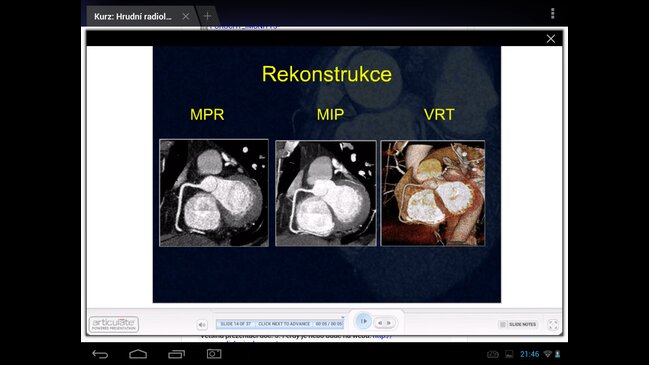This screenshot has height=365, width=649.
Task: Select the Kurz: Hrudní radiol tab
Action: click(x=132, y=17)
